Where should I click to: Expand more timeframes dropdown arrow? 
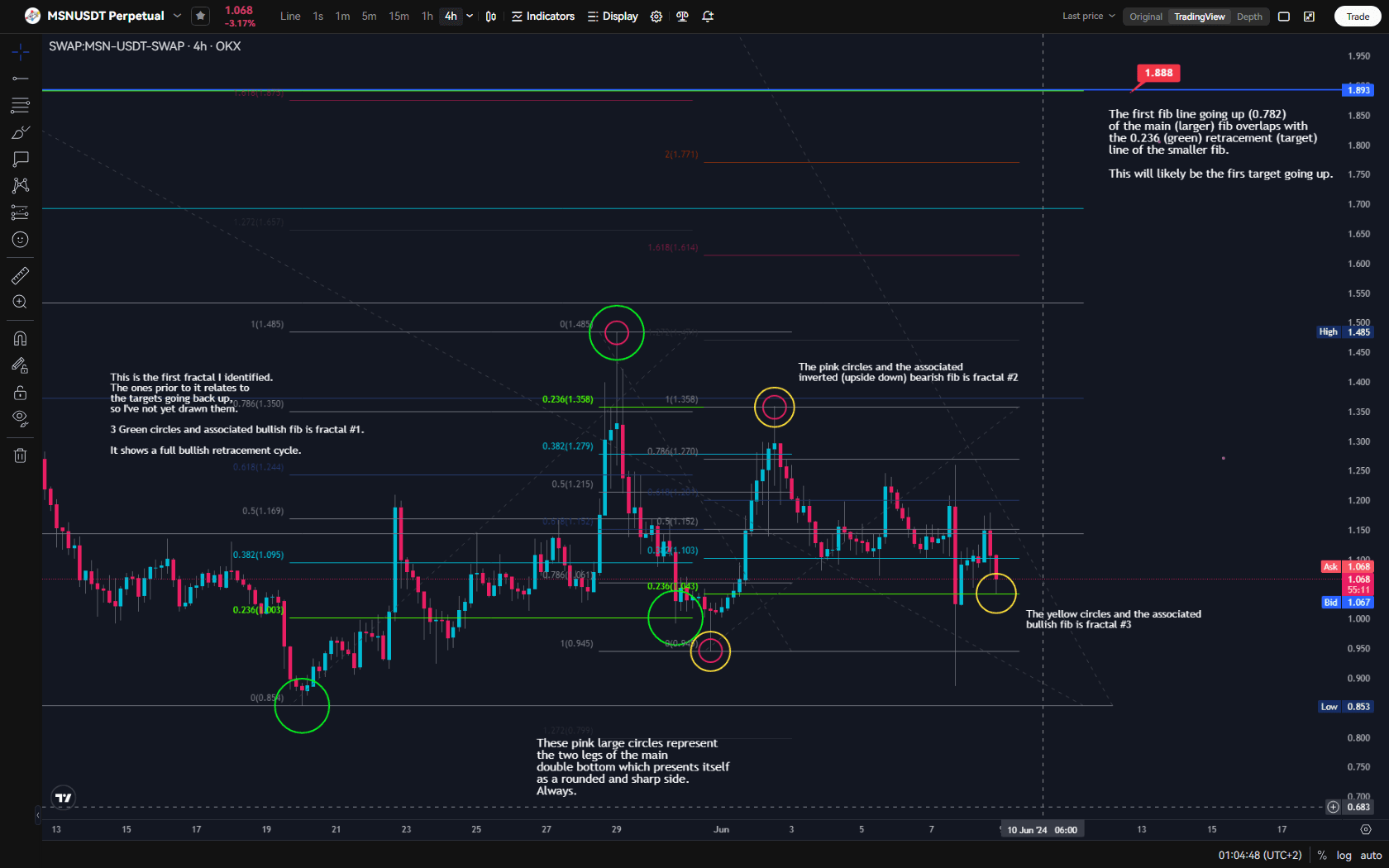click(470, 17)
